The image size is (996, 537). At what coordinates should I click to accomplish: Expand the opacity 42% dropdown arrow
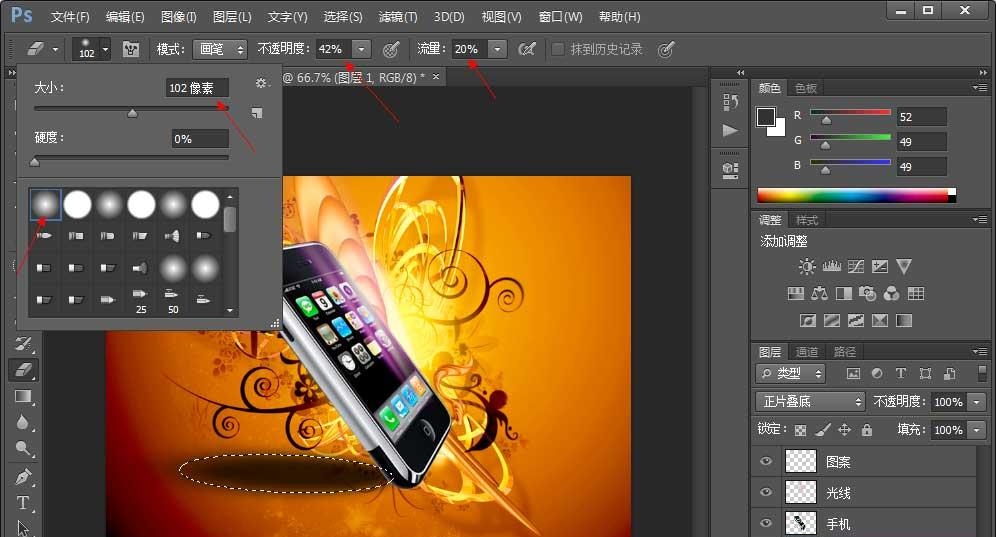click(361, 49)
